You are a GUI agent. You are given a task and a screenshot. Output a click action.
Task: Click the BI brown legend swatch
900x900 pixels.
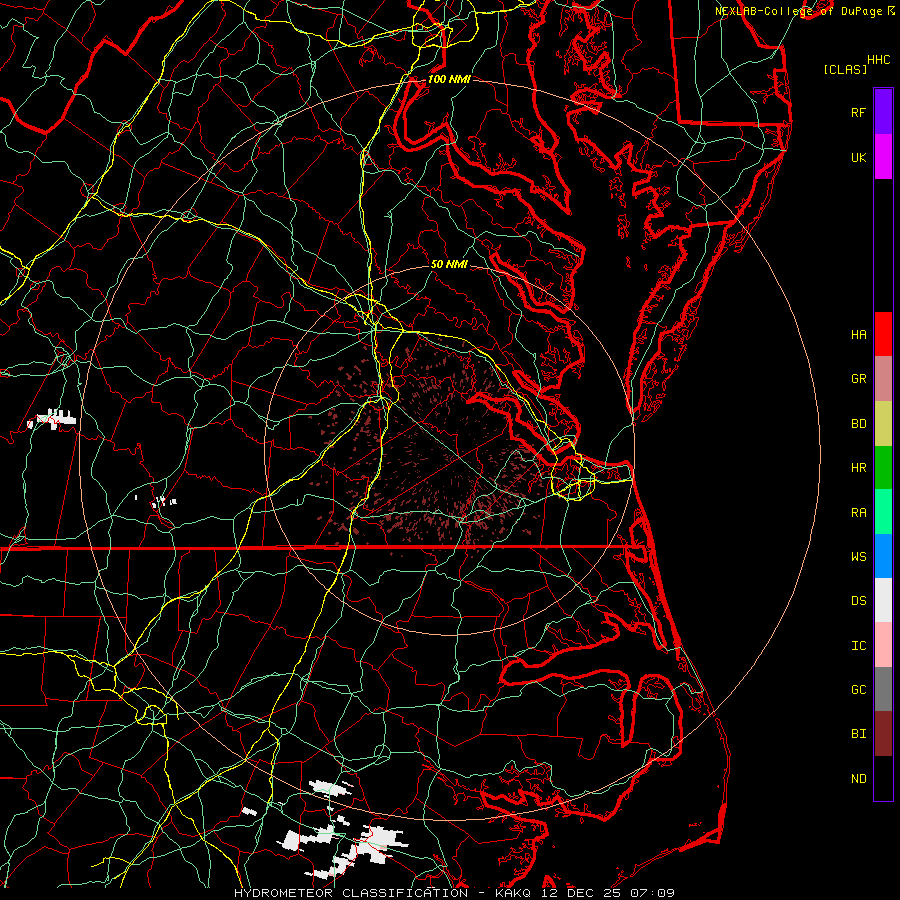pos(883,734)
